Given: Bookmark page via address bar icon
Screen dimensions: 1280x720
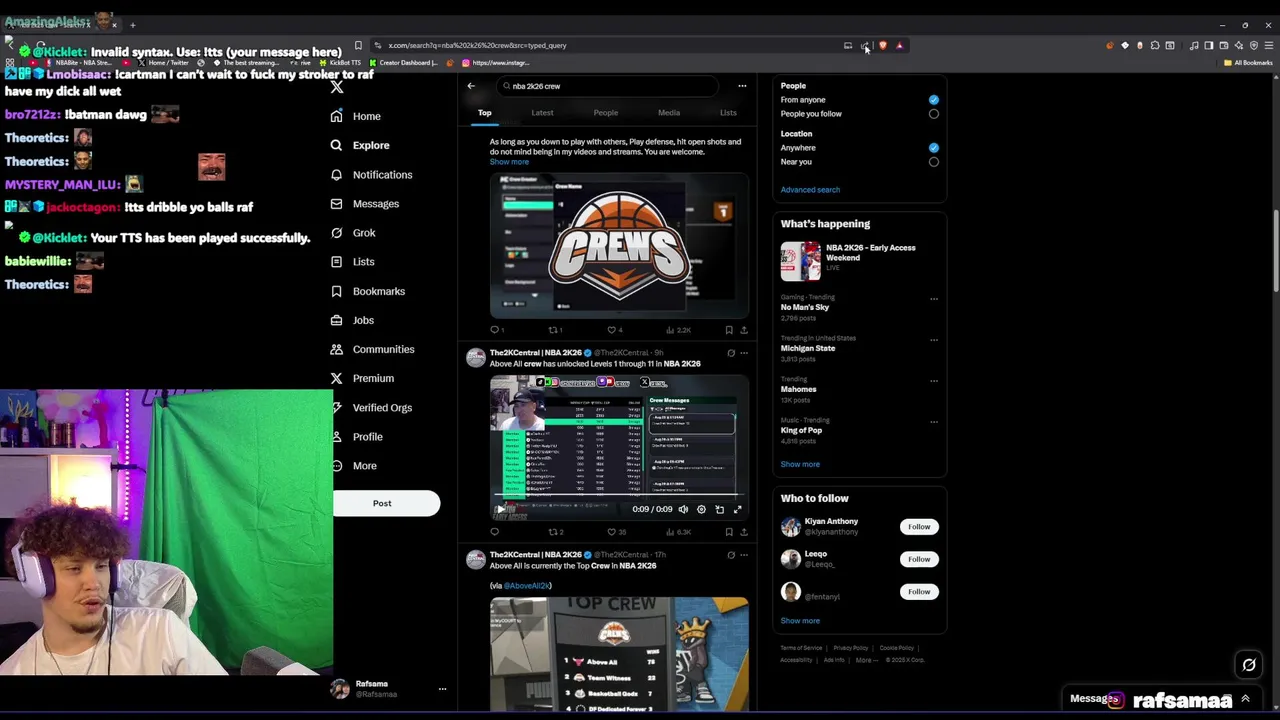Looking at the screenshot, I should click(358, 45).
